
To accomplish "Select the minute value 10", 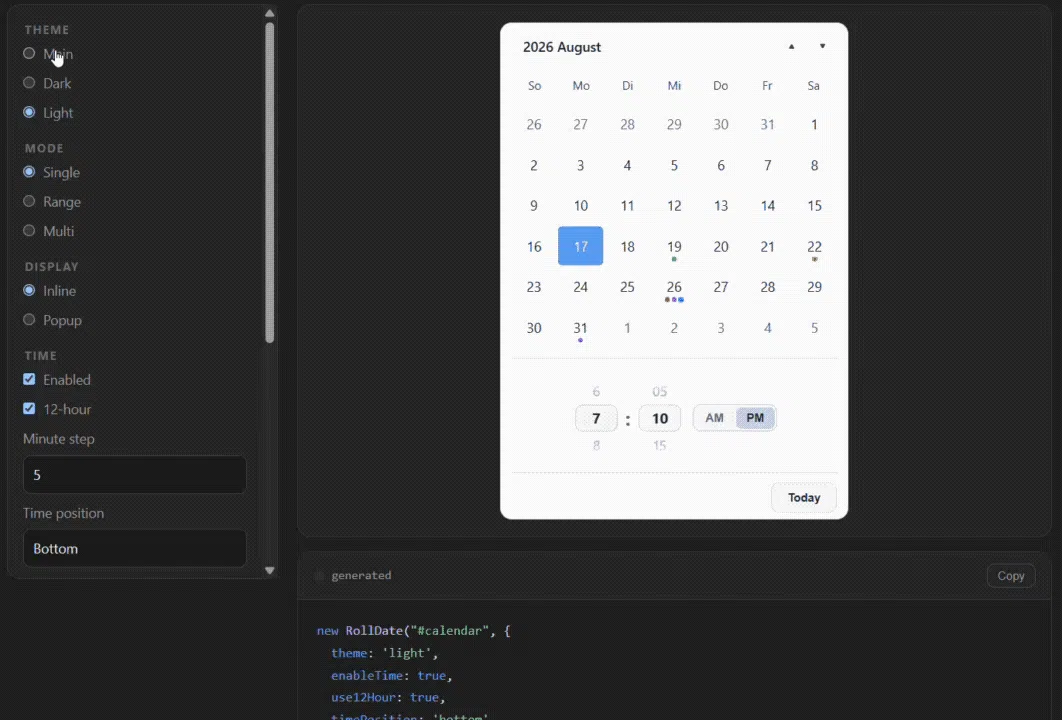I will click(x=660, y=419).
